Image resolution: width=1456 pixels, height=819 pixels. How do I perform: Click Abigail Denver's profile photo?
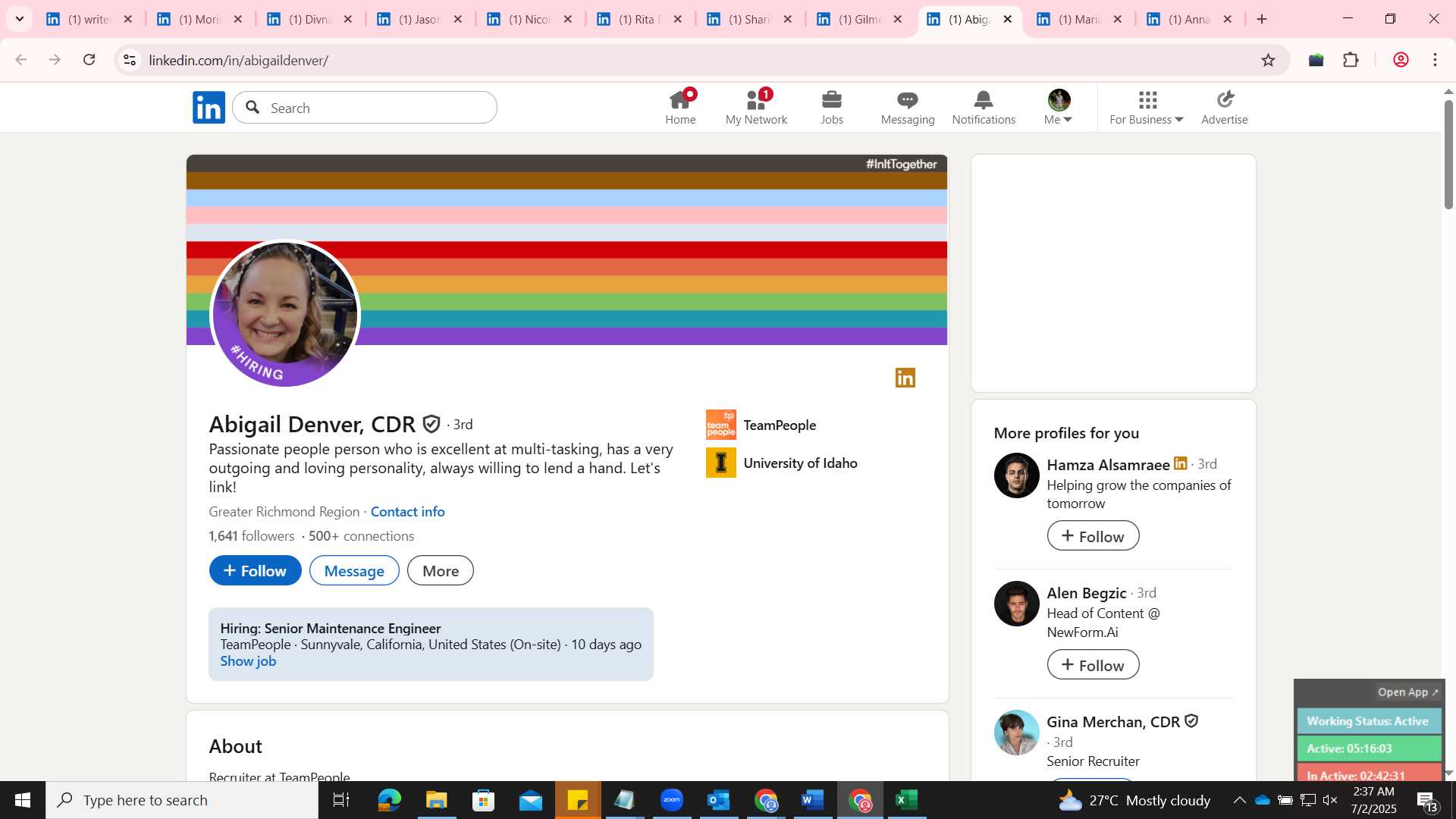[x=285, y=314]
